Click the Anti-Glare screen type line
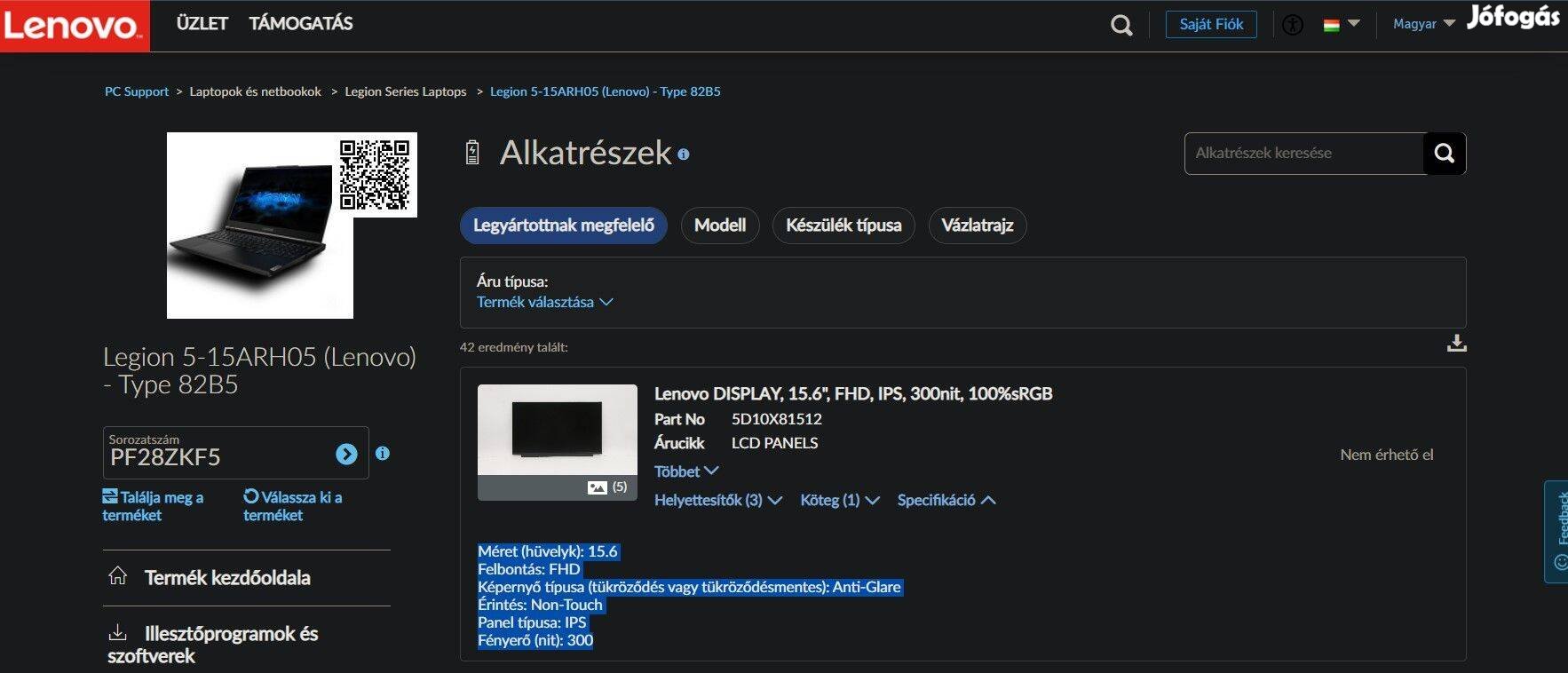This screenshot has height=673, width=1568. (x=689, y=587)
